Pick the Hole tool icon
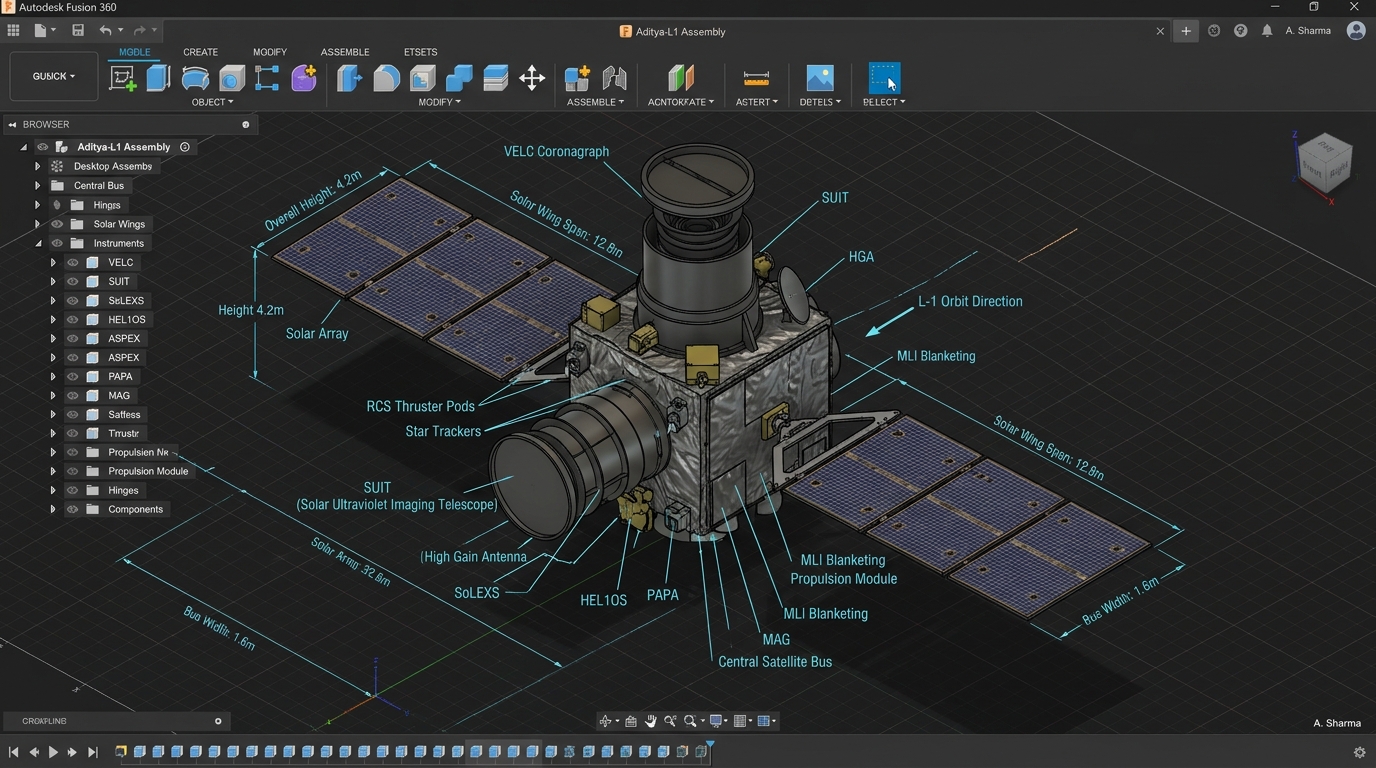 point(231,78)
